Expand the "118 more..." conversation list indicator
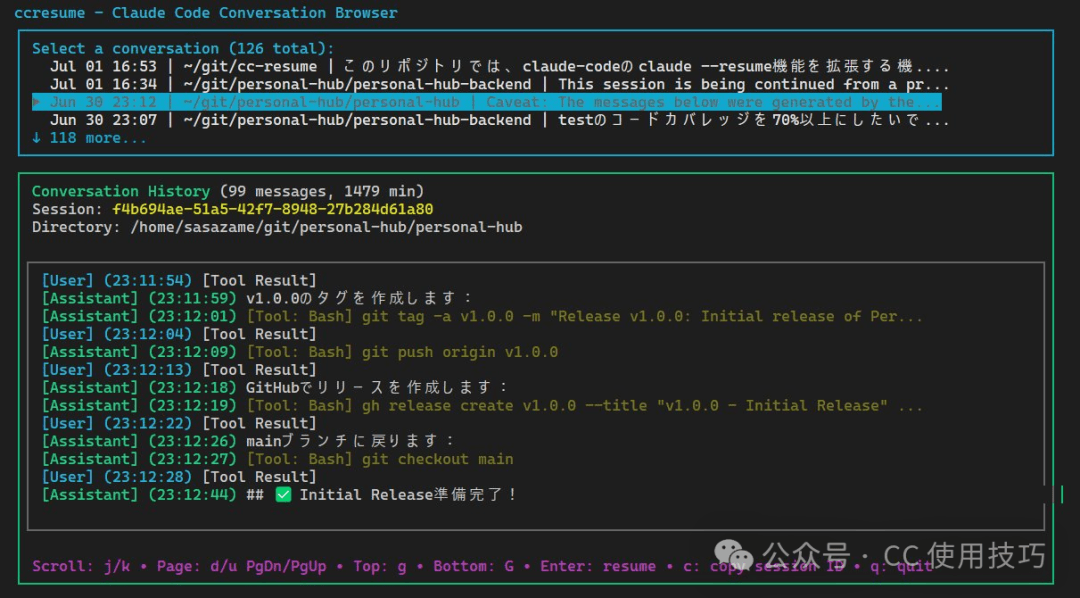 tap(89, 138)
